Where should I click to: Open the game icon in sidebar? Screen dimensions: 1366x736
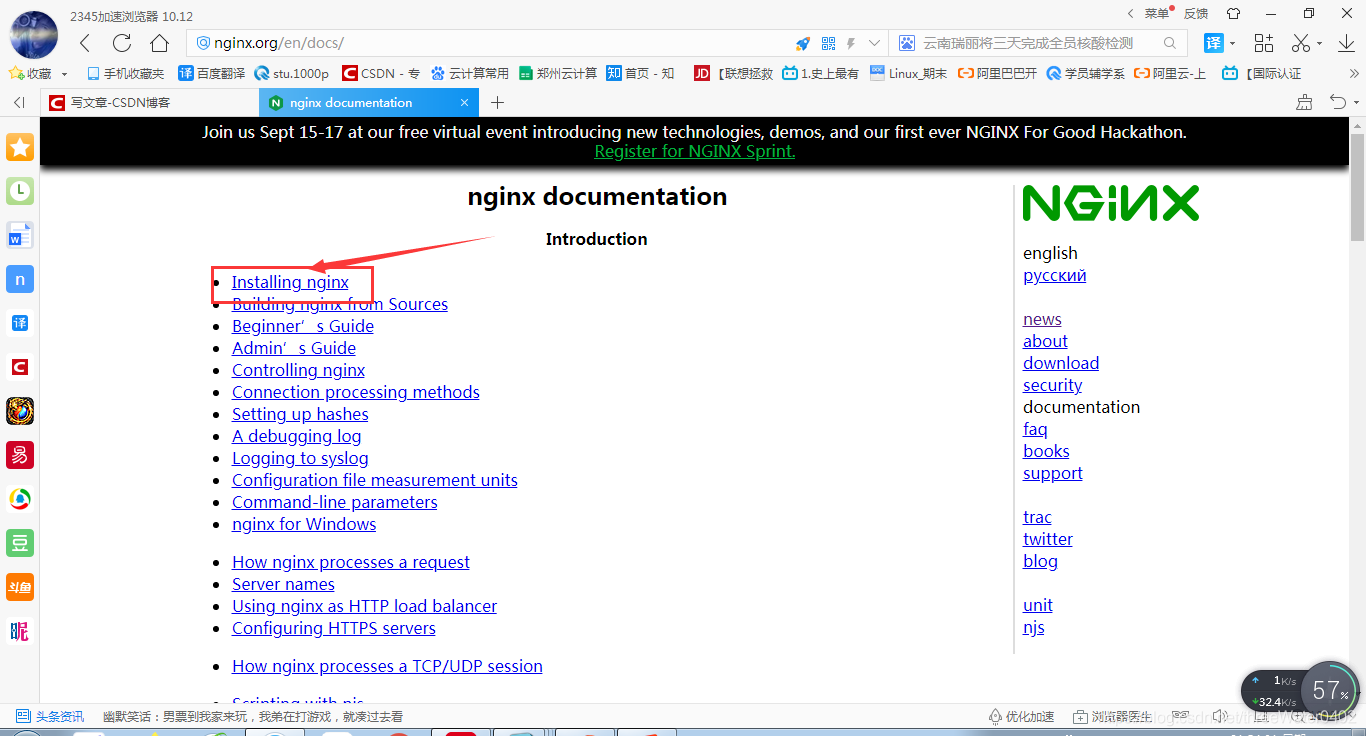(20, 411)
